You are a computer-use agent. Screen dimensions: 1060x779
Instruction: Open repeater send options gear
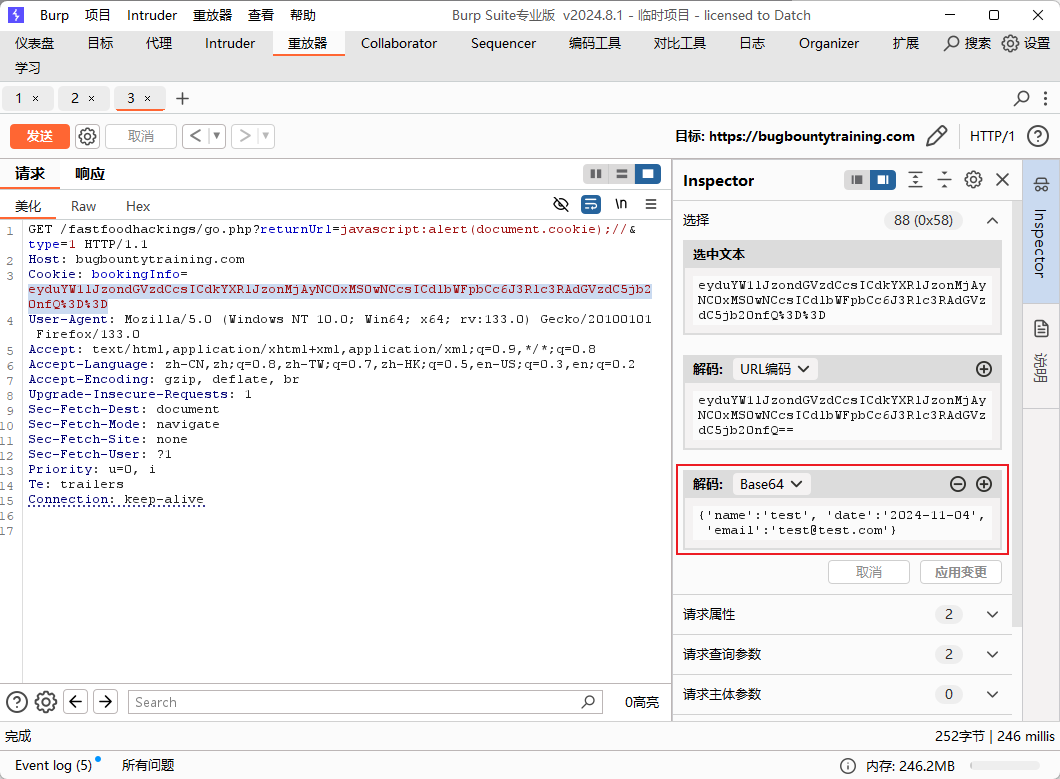coord(87,137)
